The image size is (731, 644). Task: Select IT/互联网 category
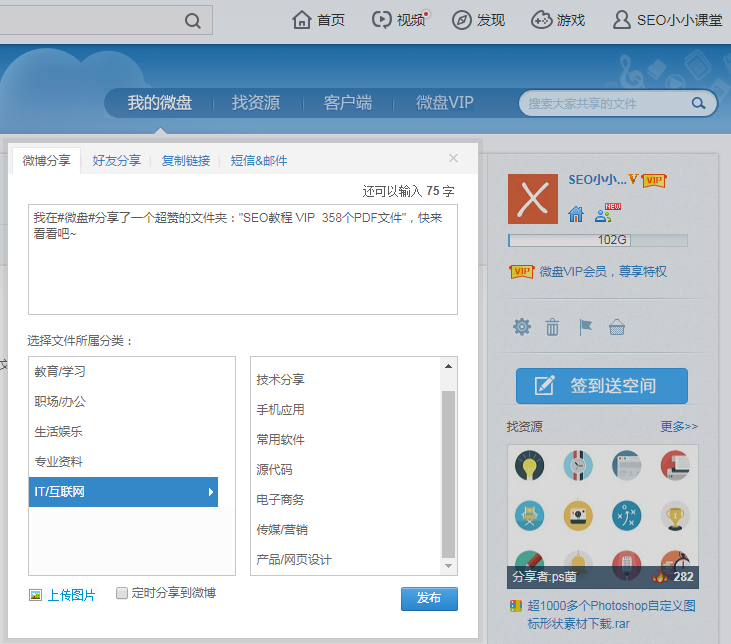pos(123,492)
